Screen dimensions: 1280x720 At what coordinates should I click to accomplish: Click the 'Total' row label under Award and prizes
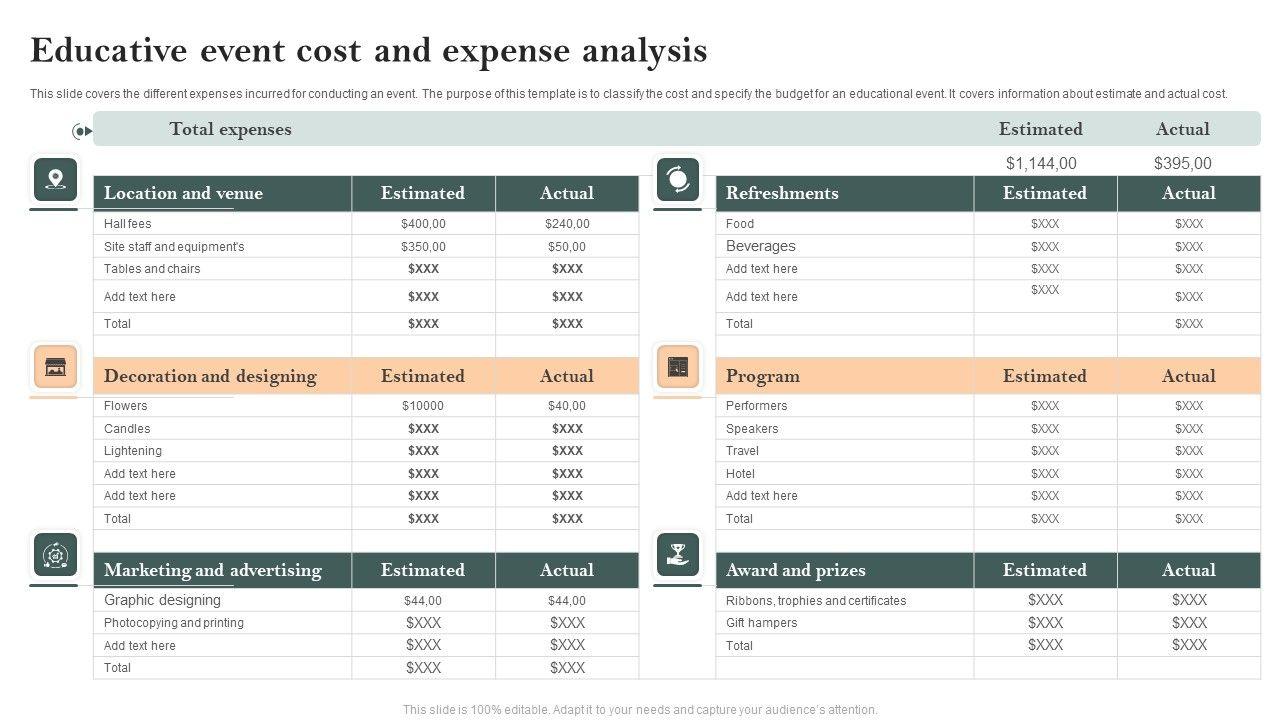point(740,646)
